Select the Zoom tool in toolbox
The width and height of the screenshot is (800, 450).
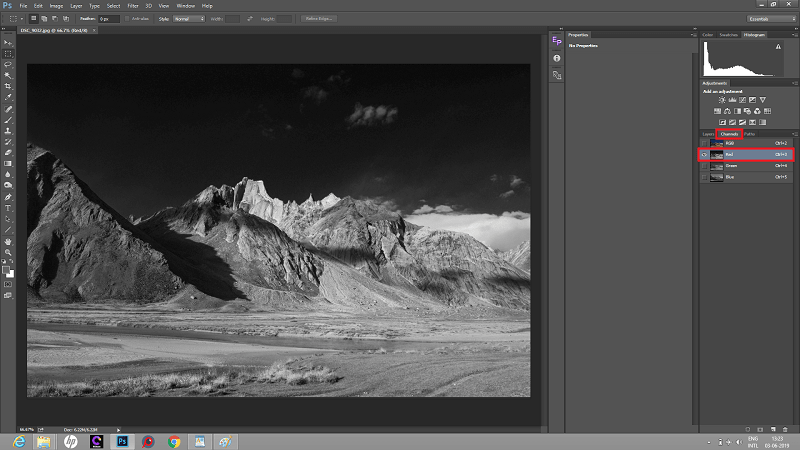coord(8,251)
